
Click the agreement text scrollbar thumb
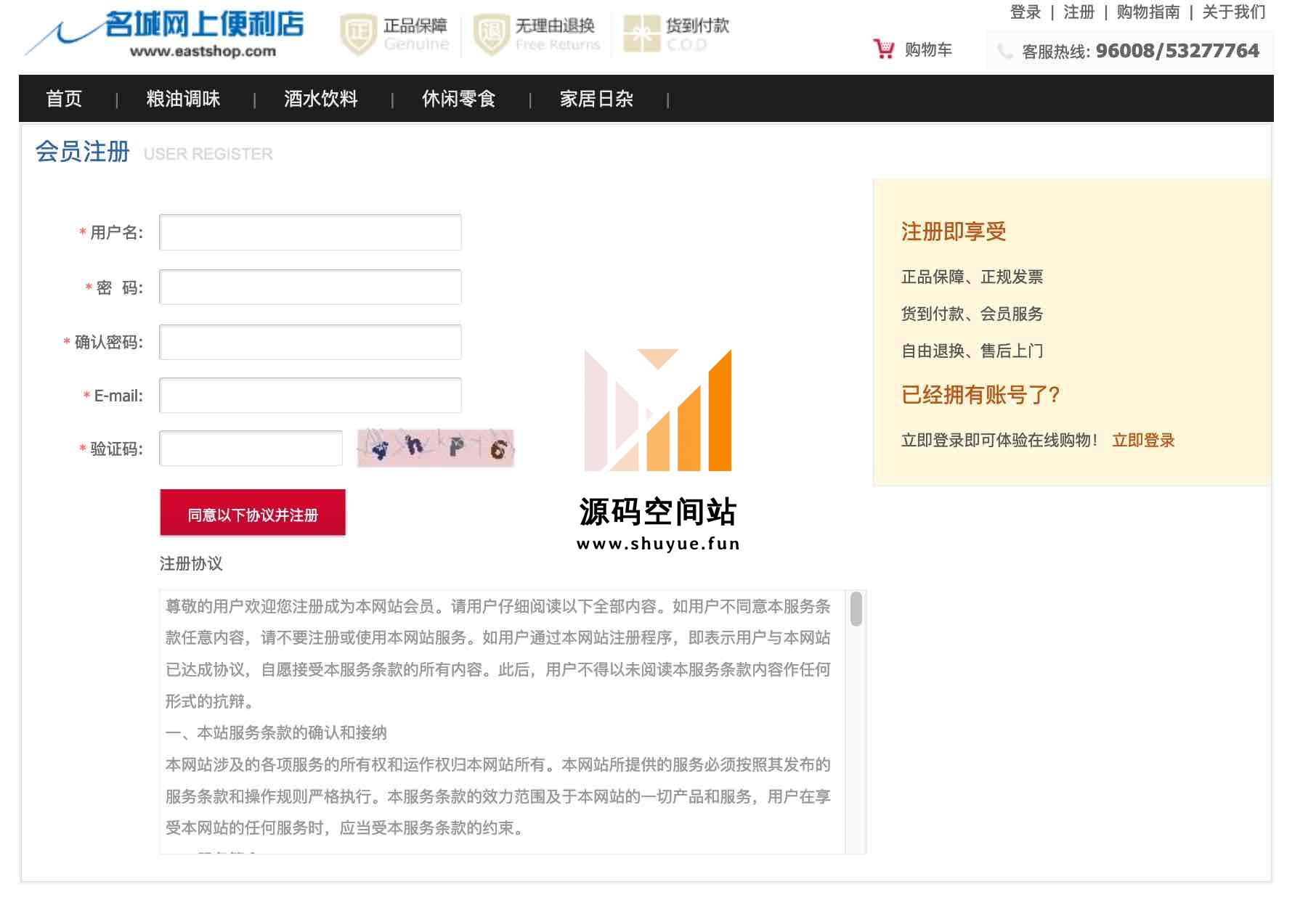(856, 608)
